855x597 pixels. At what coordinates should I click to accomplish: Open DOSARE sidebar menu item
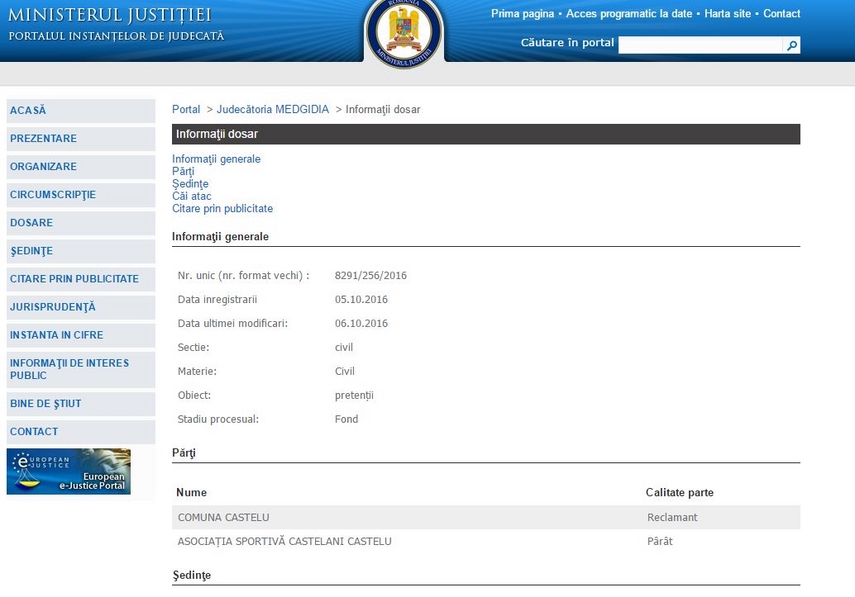pyautogui.click(x=31, y=223)
